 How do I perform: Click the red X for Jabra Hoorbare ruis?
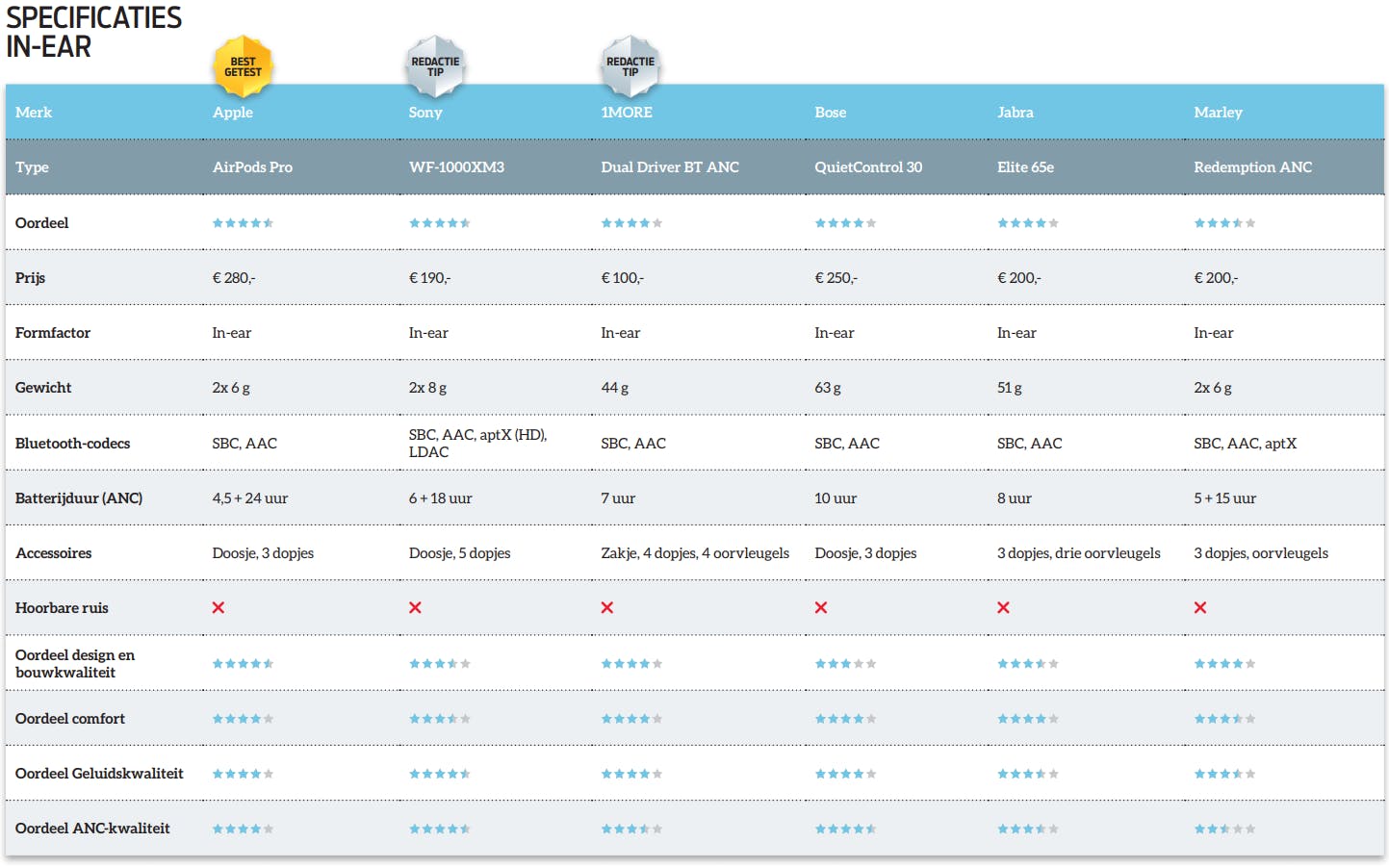pyautogui.click(x=1003, y=608)
